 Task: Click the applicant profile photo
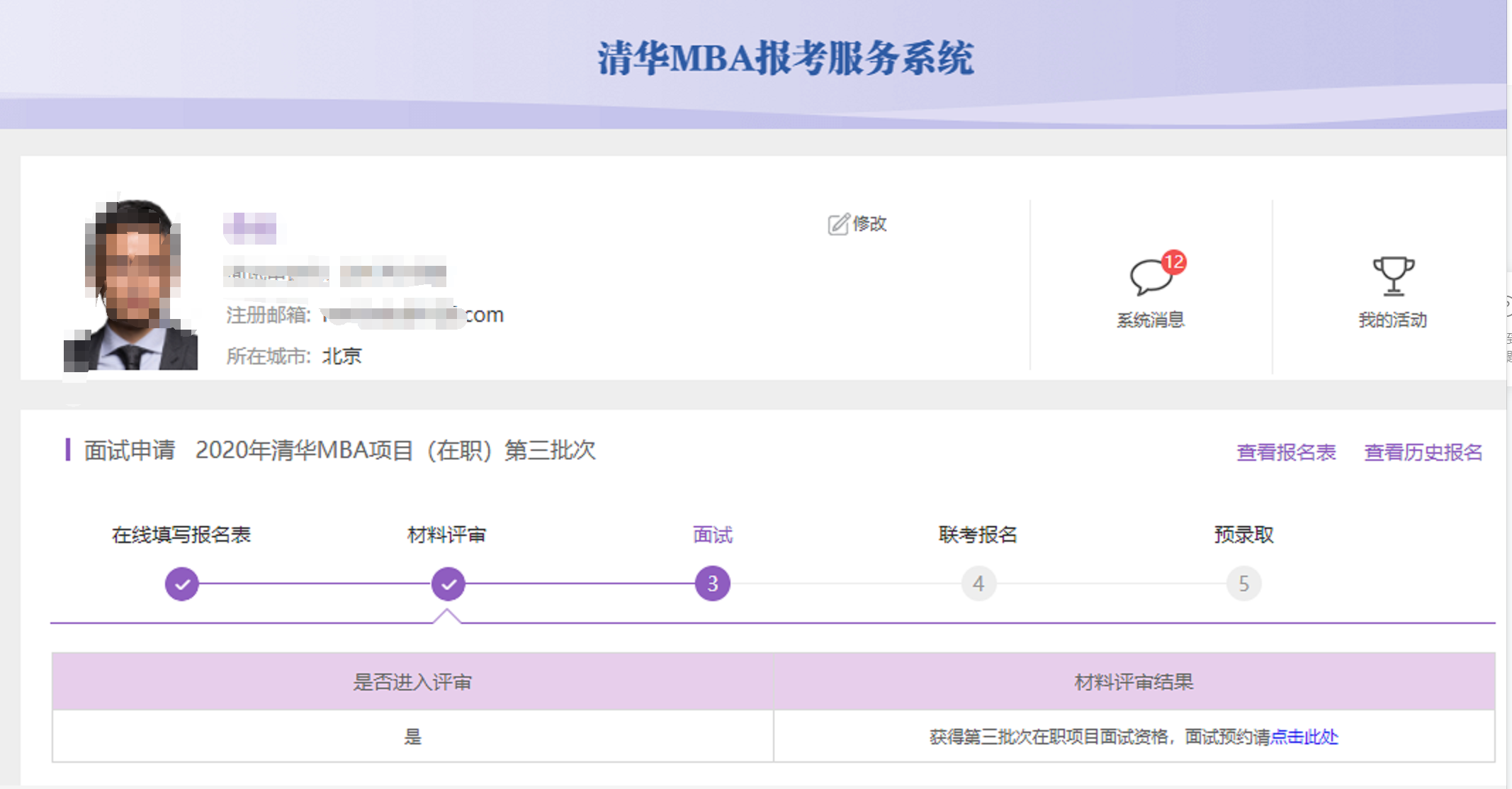131,284
